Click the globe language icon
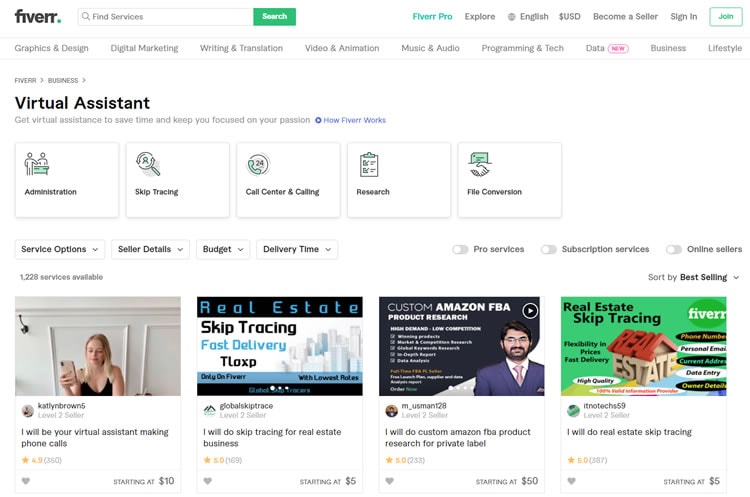 point(511,17)
